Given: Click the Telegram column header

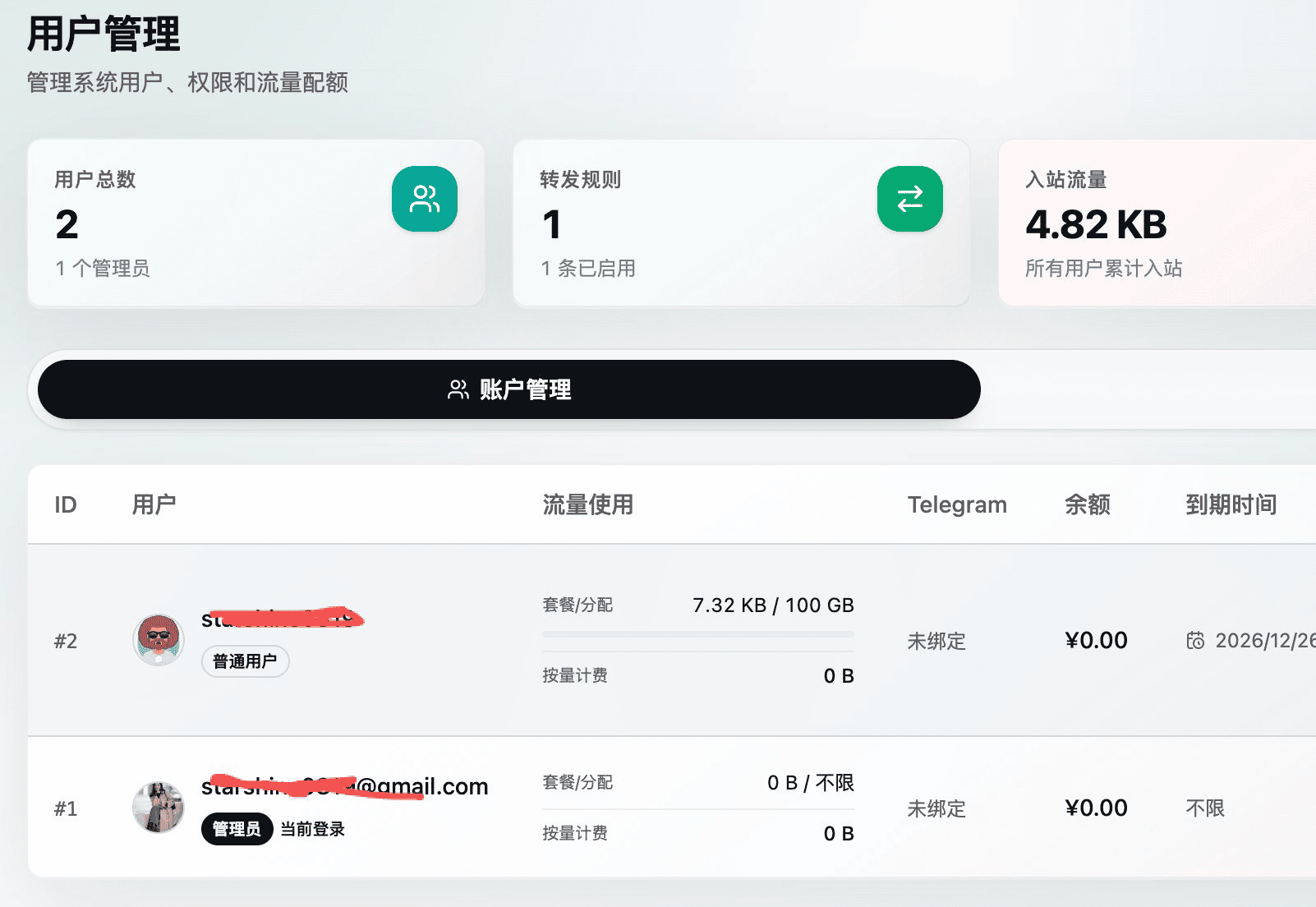Looking at the screenshot, I should coord(957,504).
